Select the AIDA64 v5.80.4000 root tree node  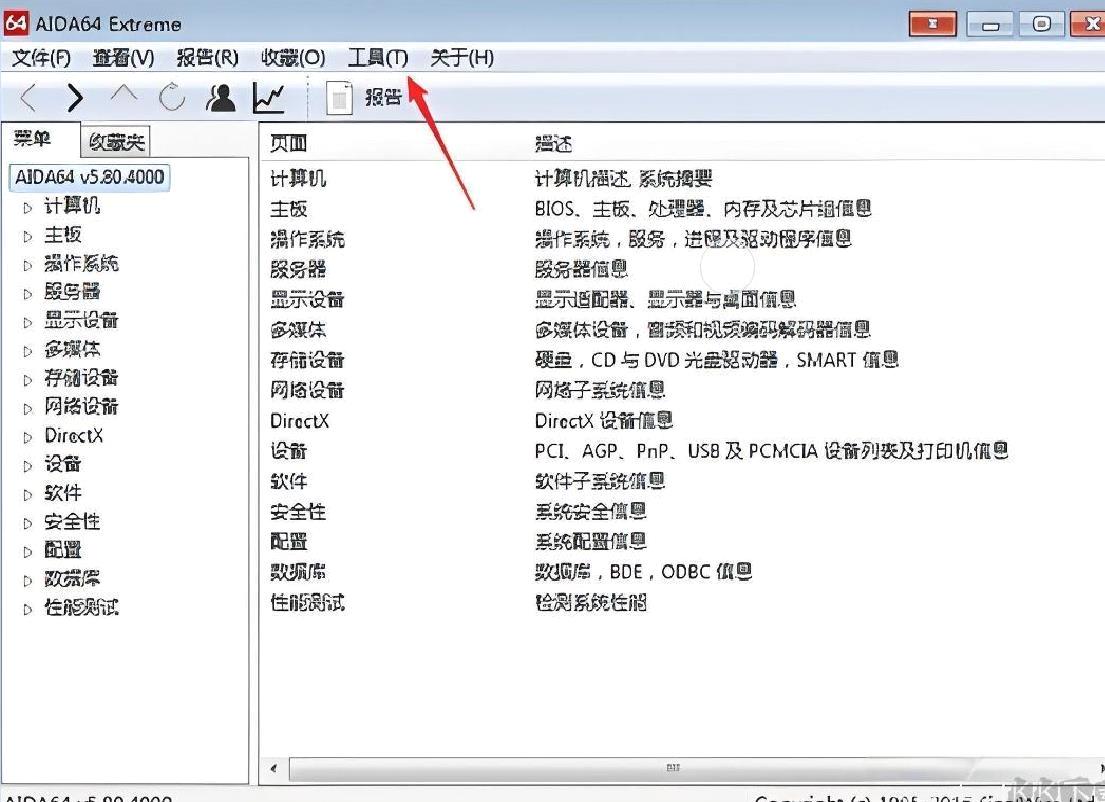(89, 176)
